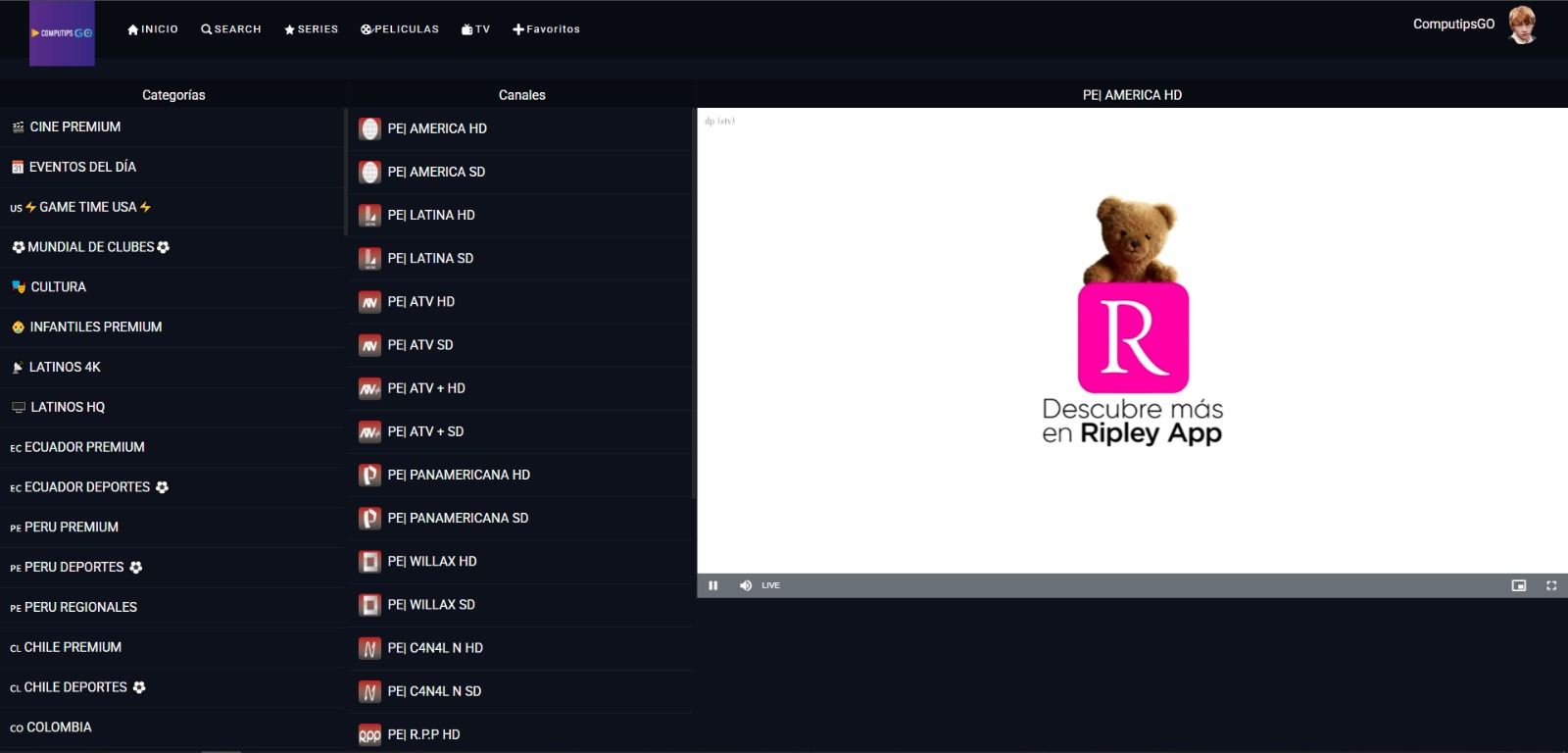Browse the PELICULAS section
Viewport: 1568px width, 753px height.
[x=400, y=29]
